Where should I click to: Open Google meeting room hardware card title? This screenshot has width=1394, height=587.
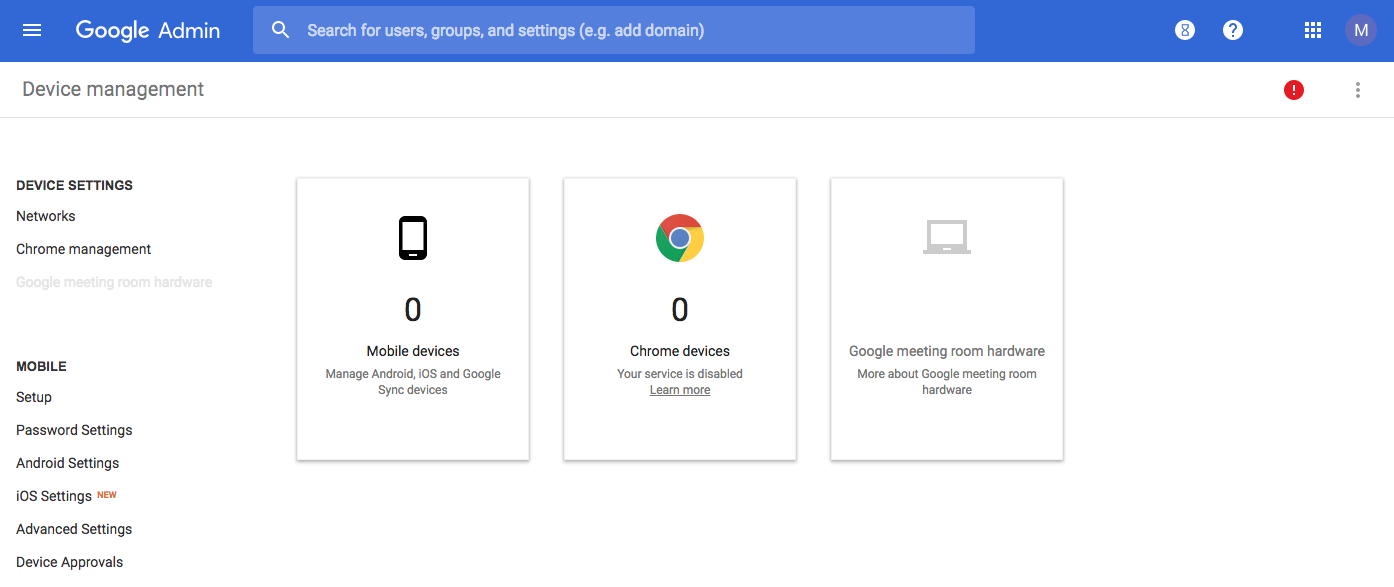947,351
